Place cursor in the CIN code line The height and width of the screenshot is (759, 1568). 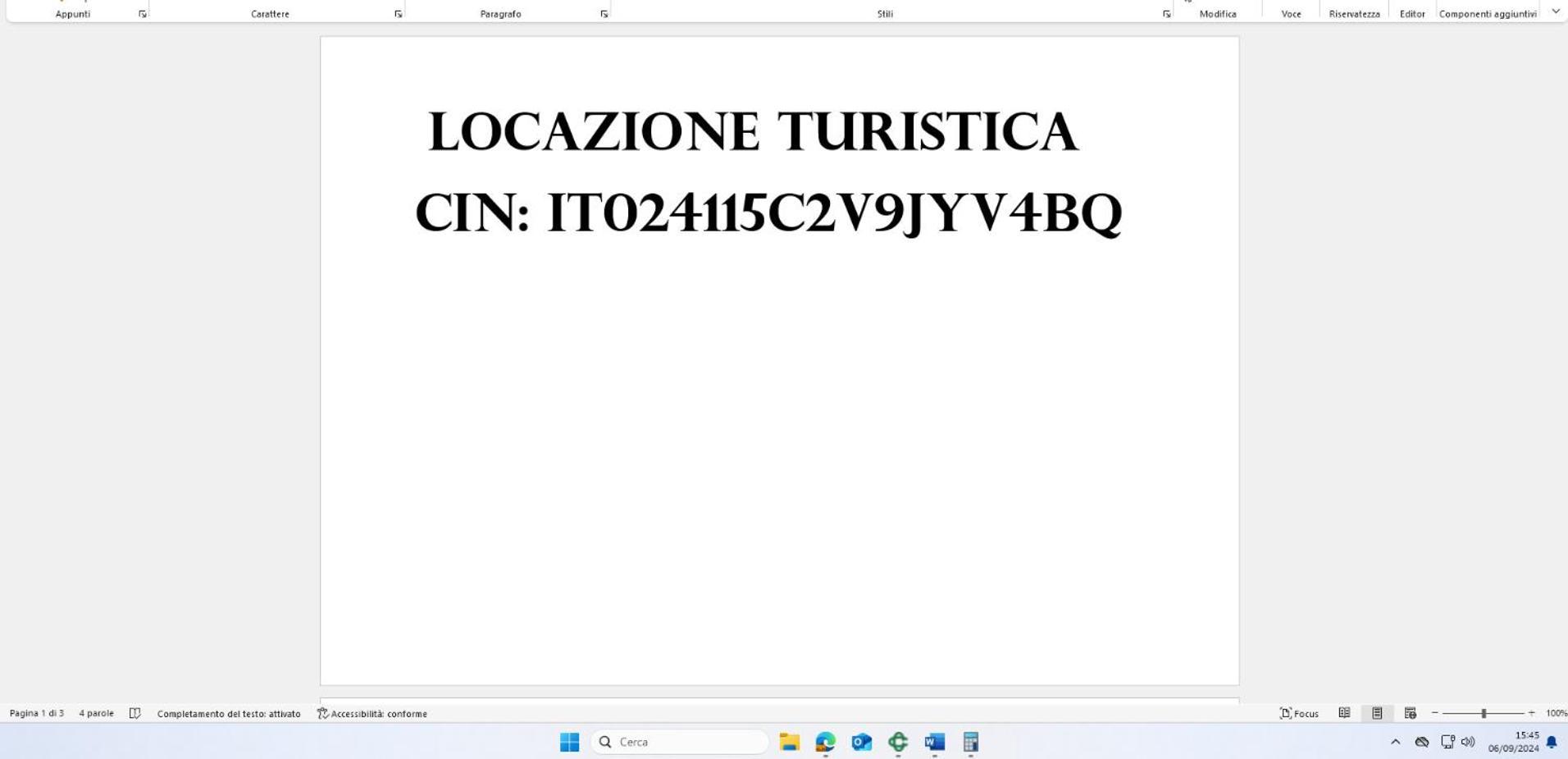click(x=768, y=213)
